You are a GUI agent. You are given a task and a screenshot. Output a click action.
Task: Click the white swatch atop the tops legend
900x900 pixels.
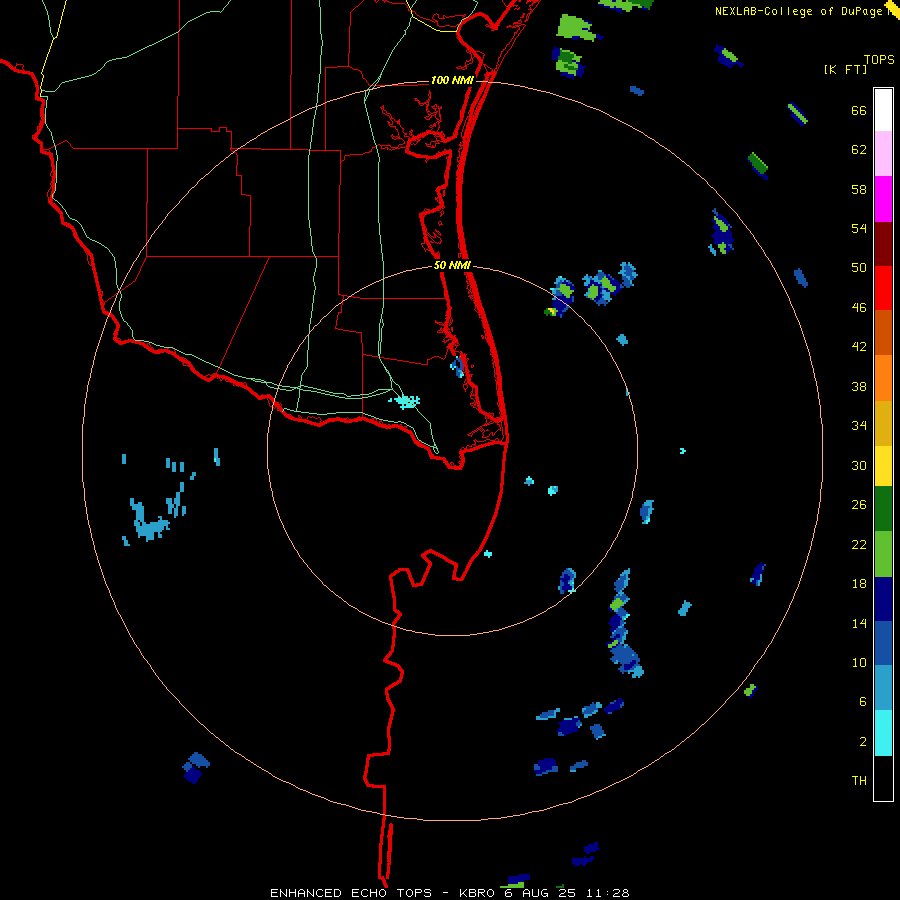883,110
